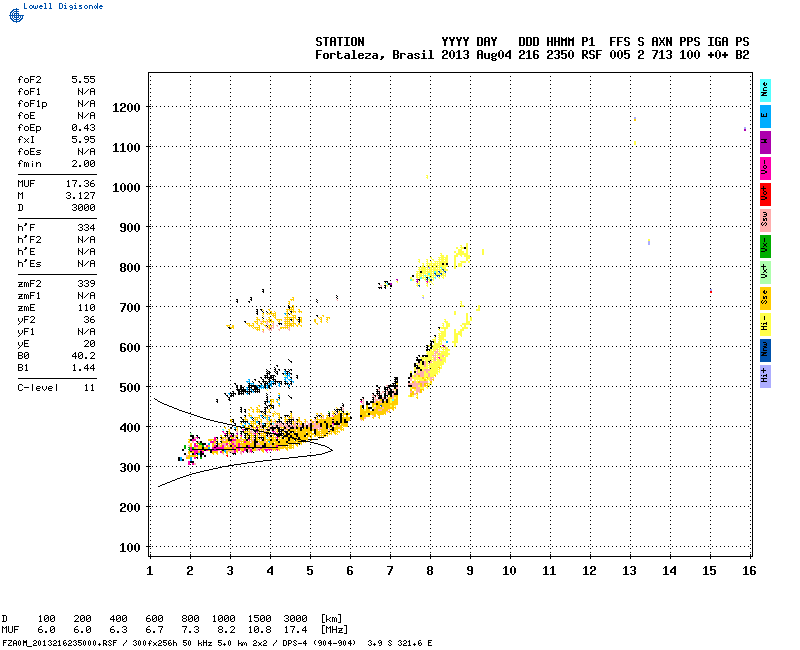Click the year value 2013 in header
The width and height of the screenshot is (800, 650).
pos(455,55)
